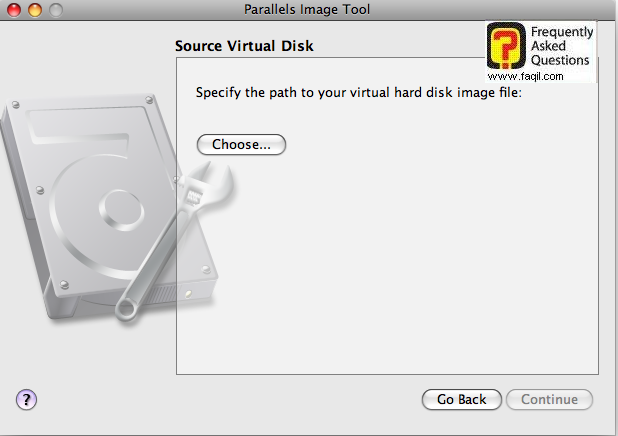Click the gray zoom button in the title bar
Screen dimensions: 618x436
click(55, 9)
